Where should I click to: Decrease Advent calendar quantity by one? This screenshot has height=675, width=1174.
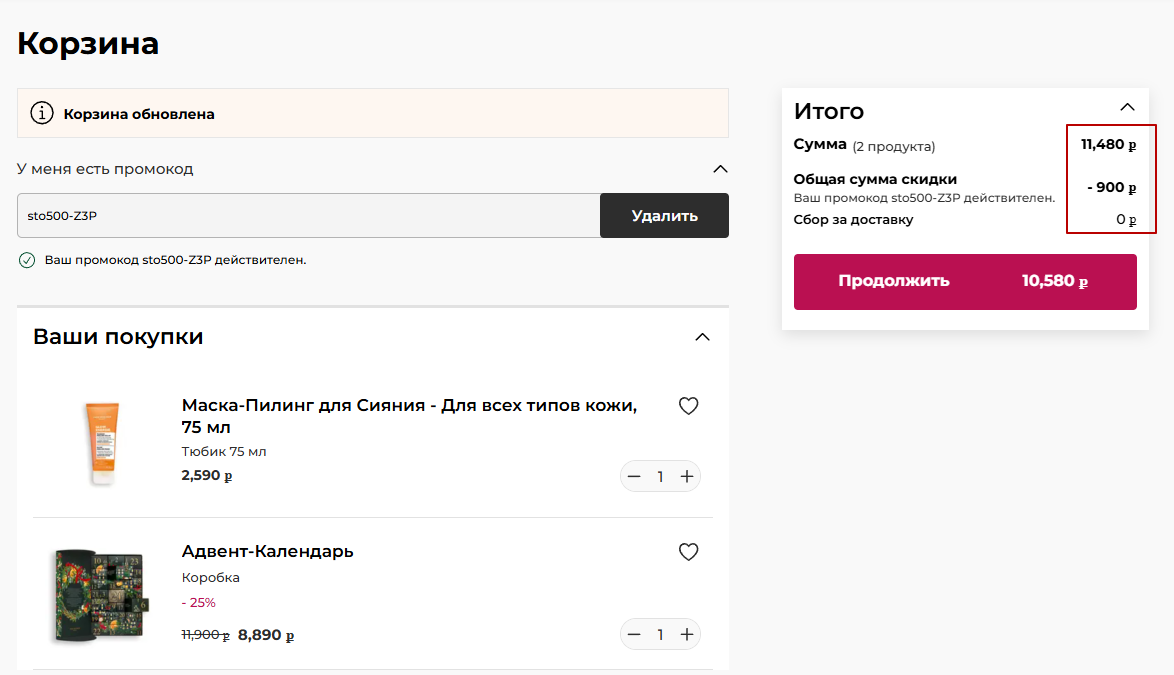point(634,635)
